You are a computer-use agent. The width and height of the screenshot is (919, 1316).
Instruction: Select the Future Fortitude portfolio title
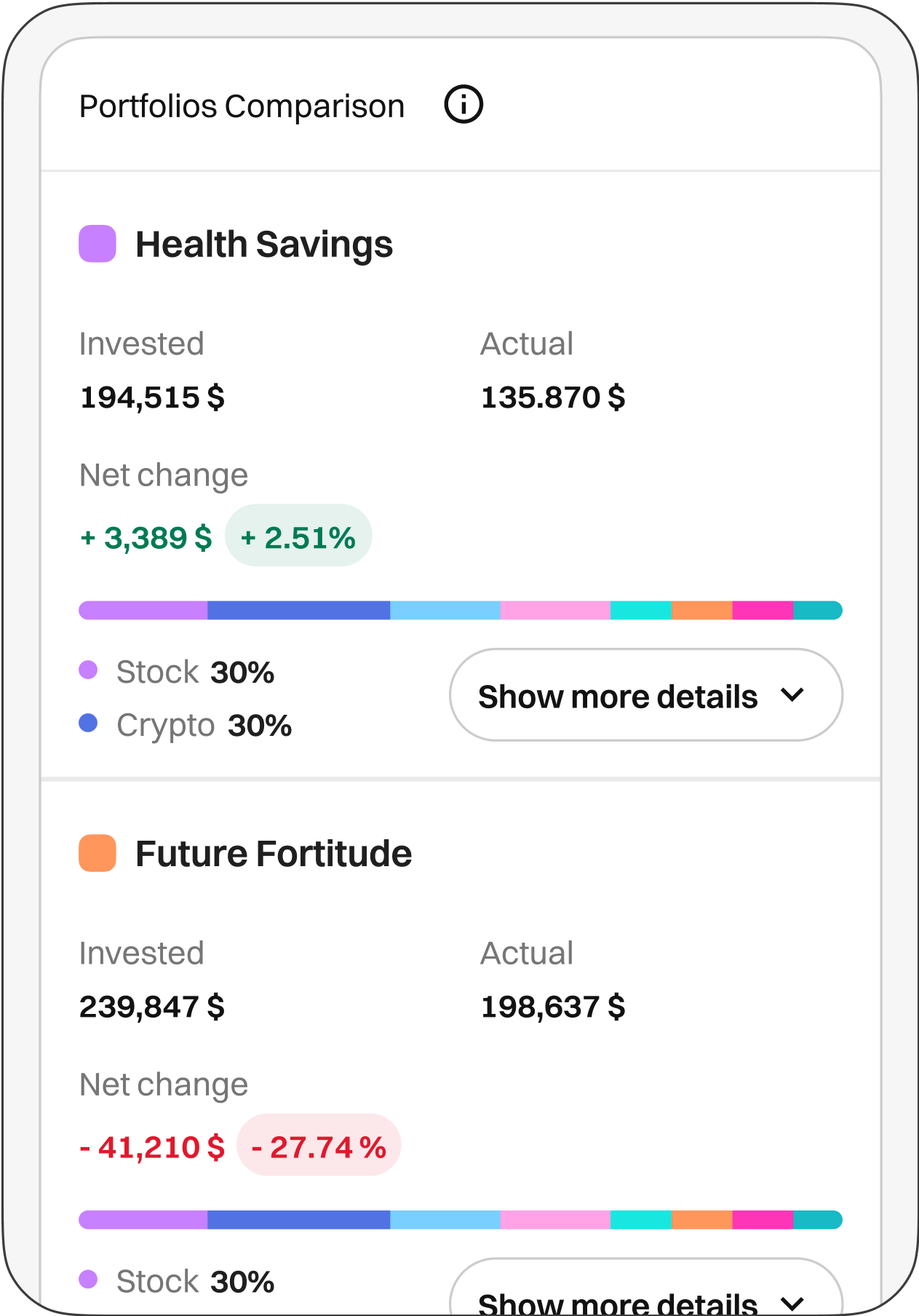pyautogui.click(x=274, y=854)
